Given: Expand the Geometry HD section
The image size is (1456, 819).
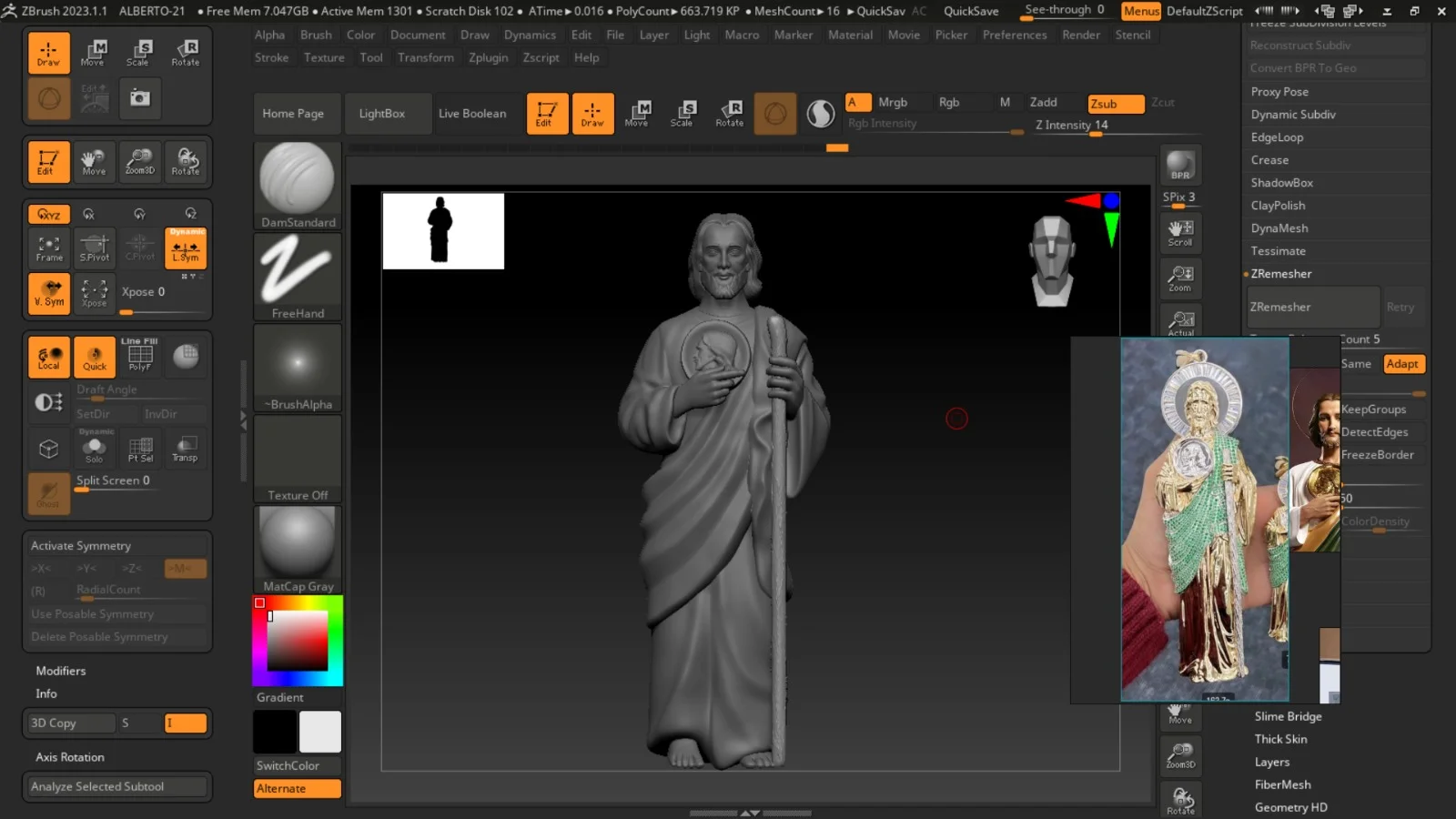Looking at the screenshot, I should (1290, 807).
